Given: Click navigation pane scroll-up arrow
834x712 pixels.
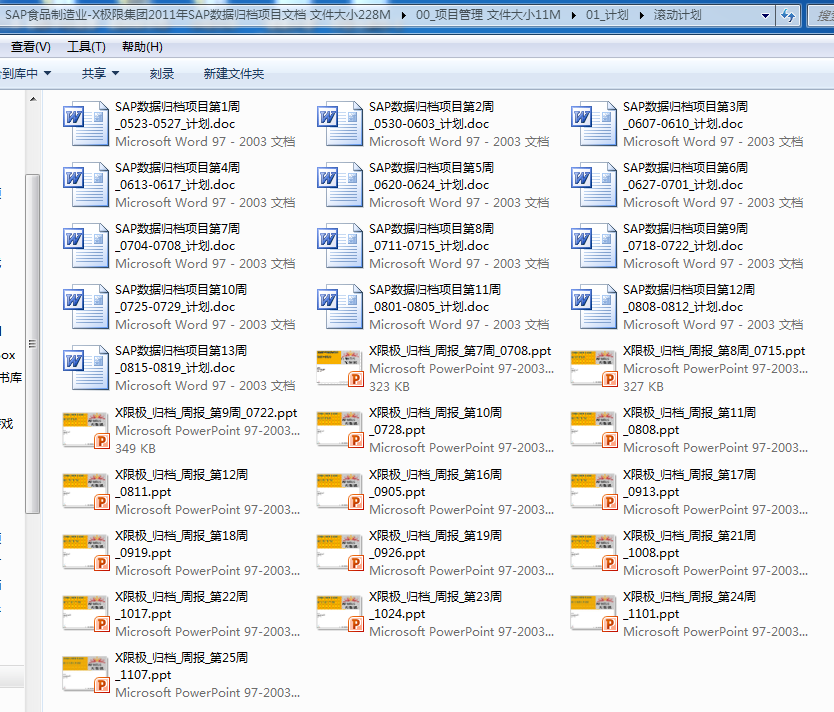Looking at the screenshot, I should click(33, 99).
